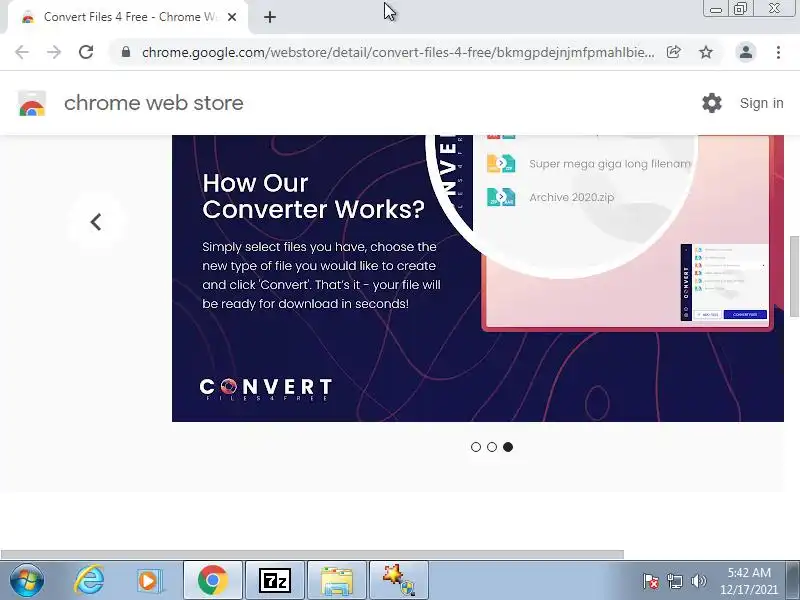Launch Internet Explorer from the taskbar
The image size is (800, 600).
click(89, 580)
